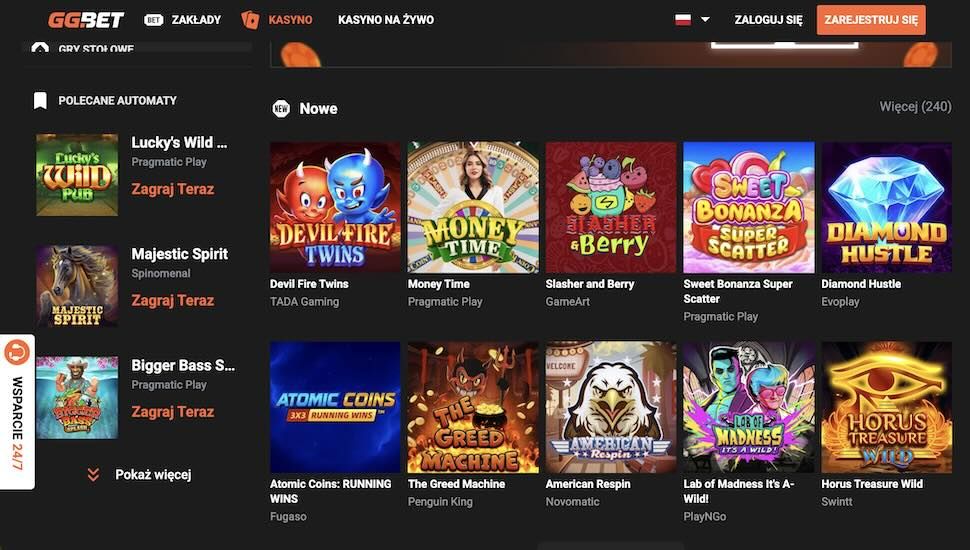The image size is (970, 550).
Task: Click the NEW badge icon beside Nowe
Action: pyautogui.click(x=281, y=109)
